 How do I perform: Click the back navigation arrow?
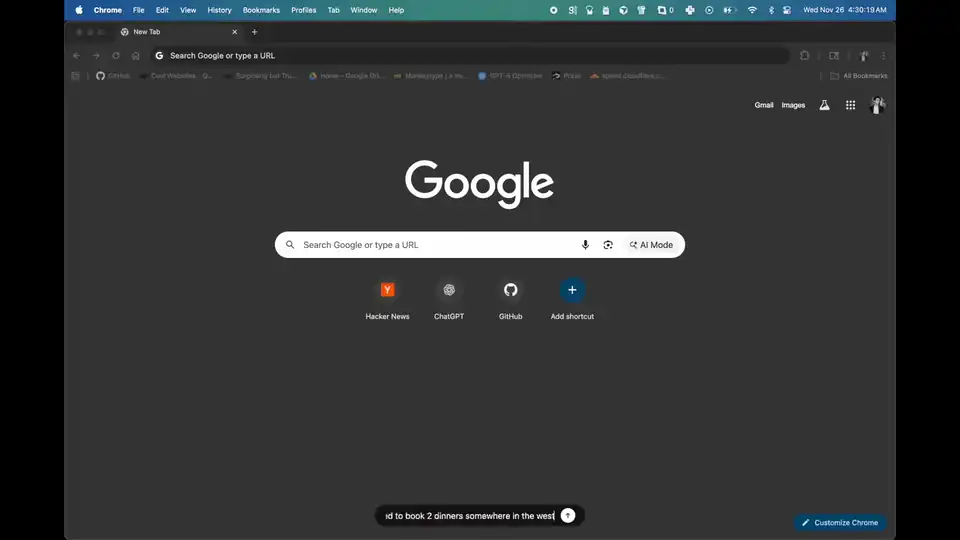coord(77,56)
